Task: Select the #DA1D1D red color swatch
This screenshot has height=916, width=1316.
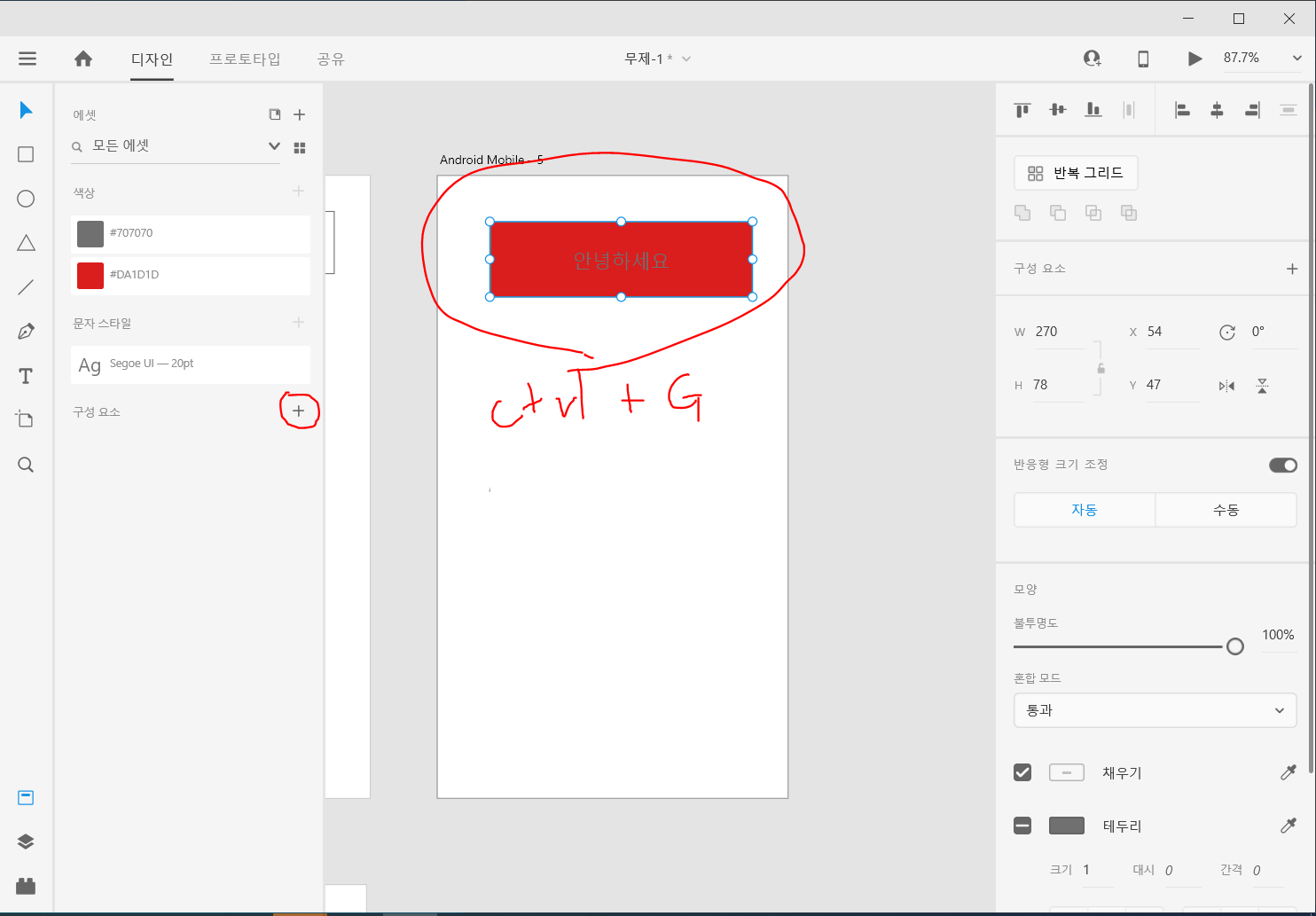Action: (x=90, y=276)
